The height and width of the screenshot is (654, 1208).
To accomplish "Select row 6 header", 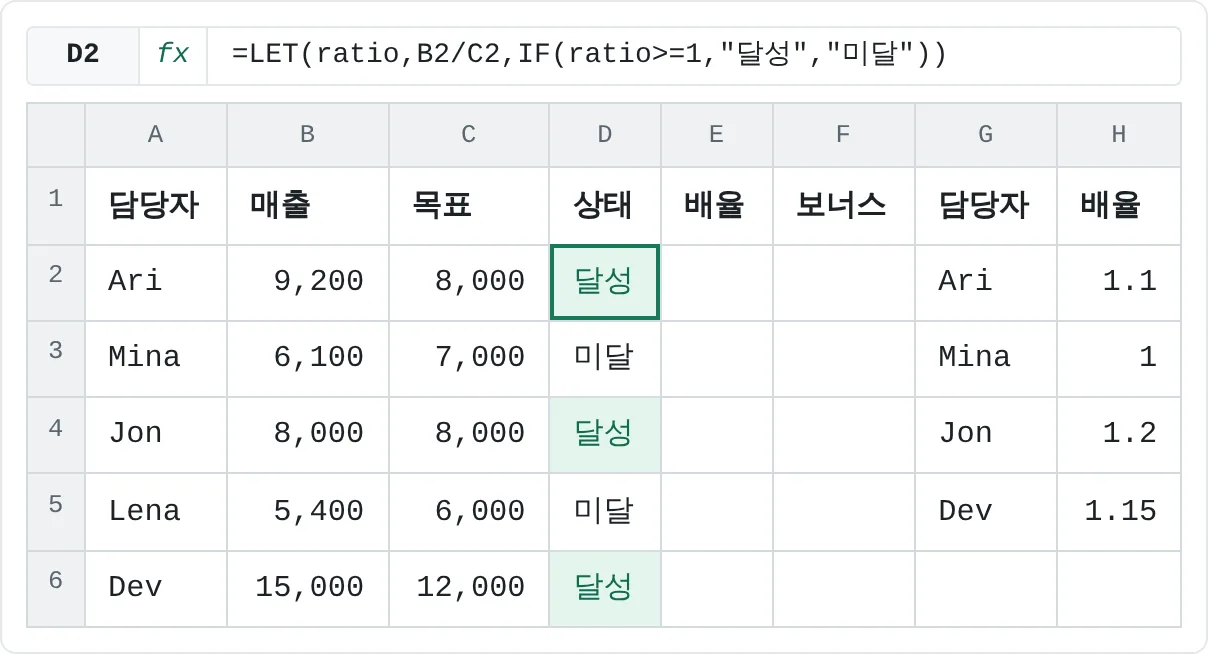I will click(x=56, y=588).
